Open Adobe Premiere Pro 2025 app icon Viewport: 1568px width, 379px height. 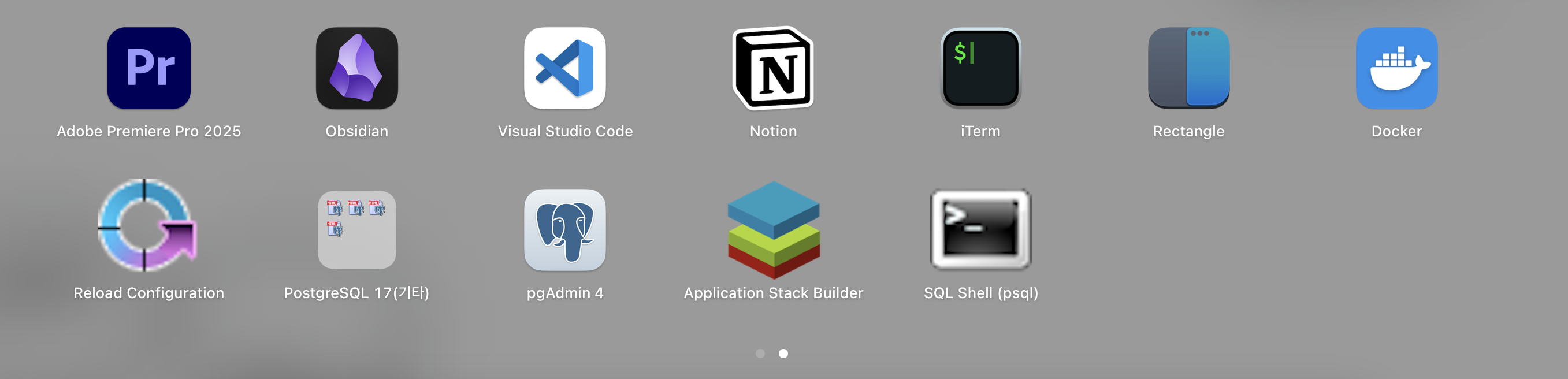click(x=148, y=68)
